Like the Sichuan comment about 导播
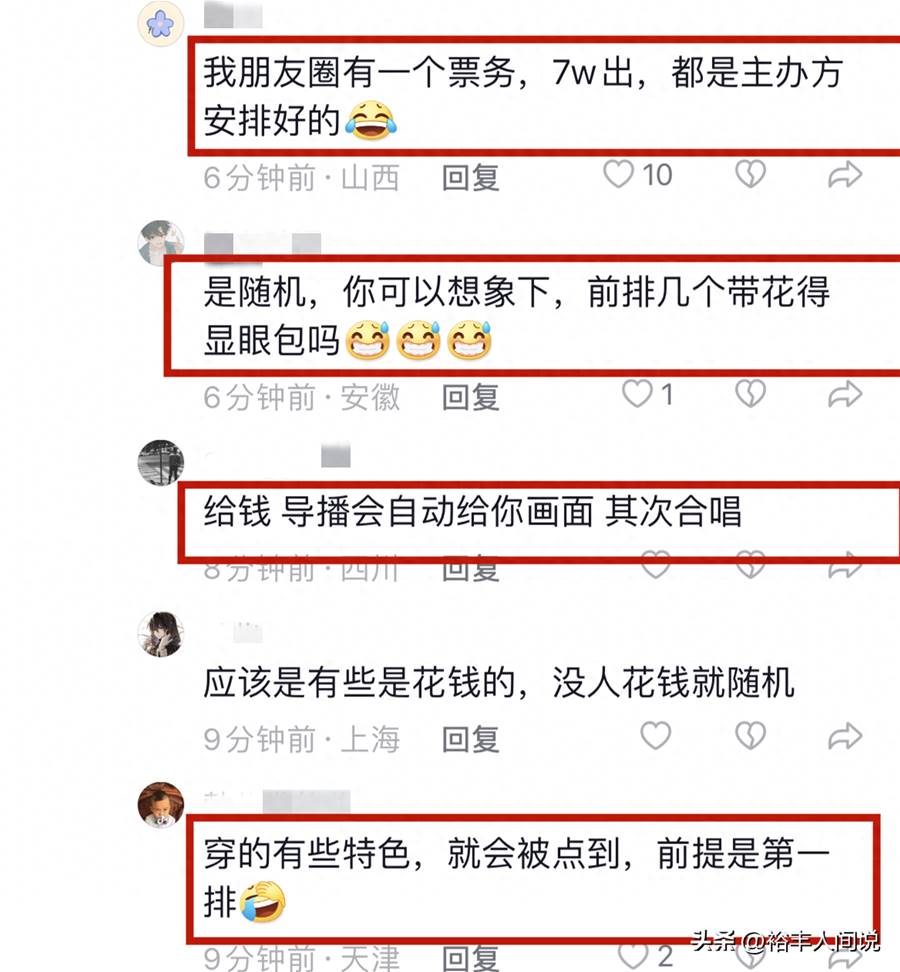 coord(656,565)
